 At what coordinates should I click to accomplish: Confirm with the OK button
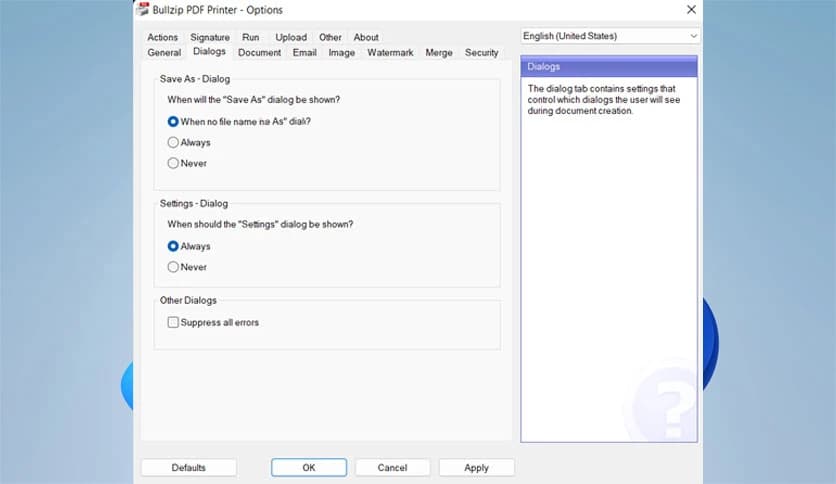[x=309, y=467]
